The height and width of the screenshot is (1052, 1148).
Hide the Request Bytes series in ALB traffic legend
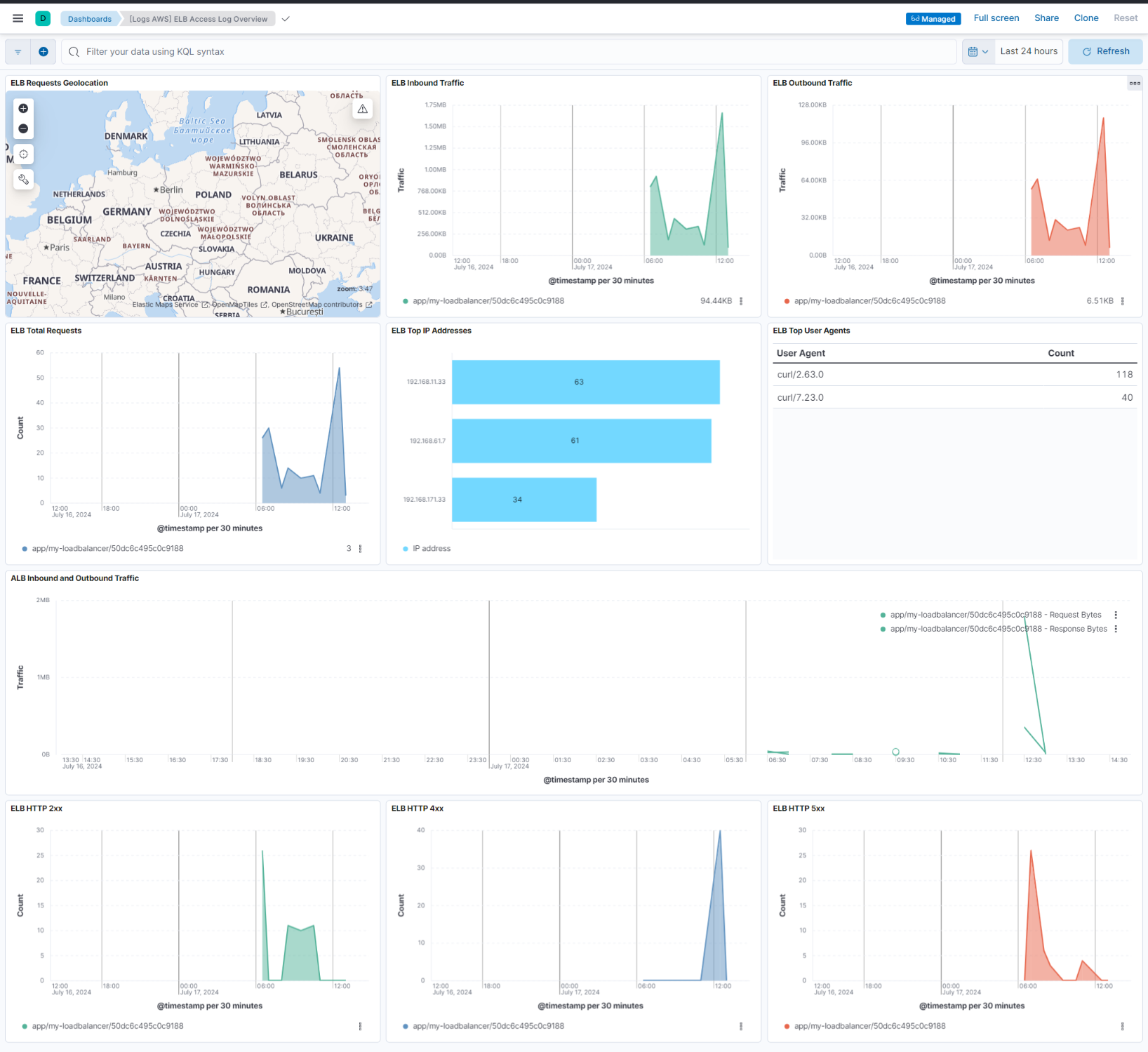click(994, 614)
